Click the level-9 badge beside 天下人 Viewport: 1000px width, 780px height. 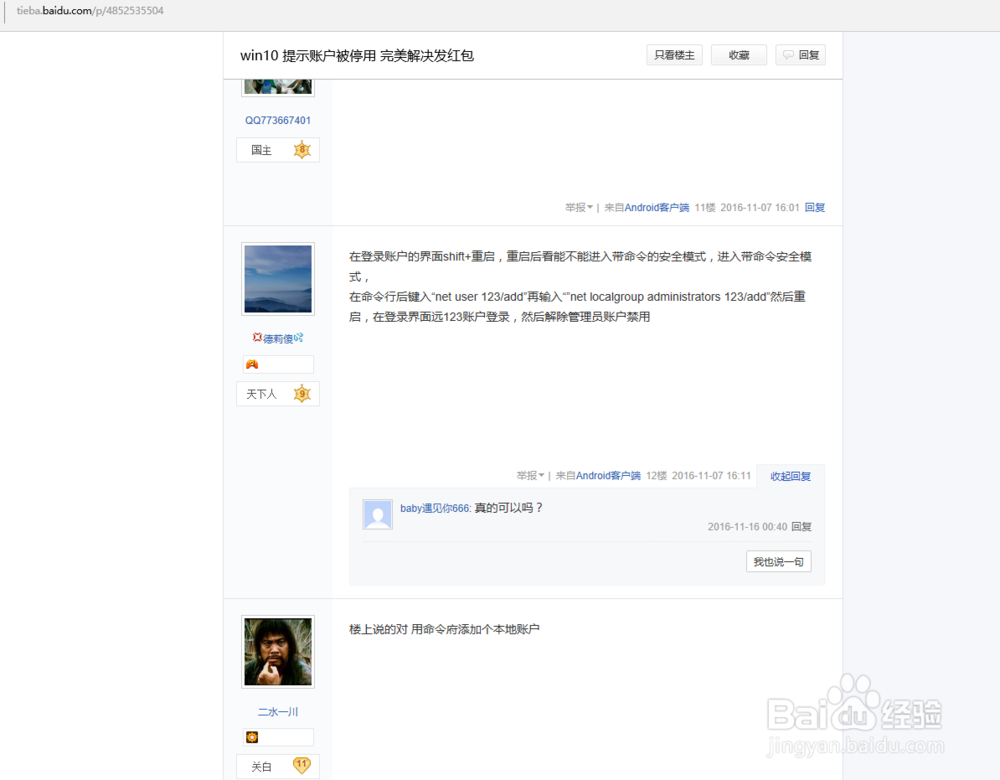[301, 394]
